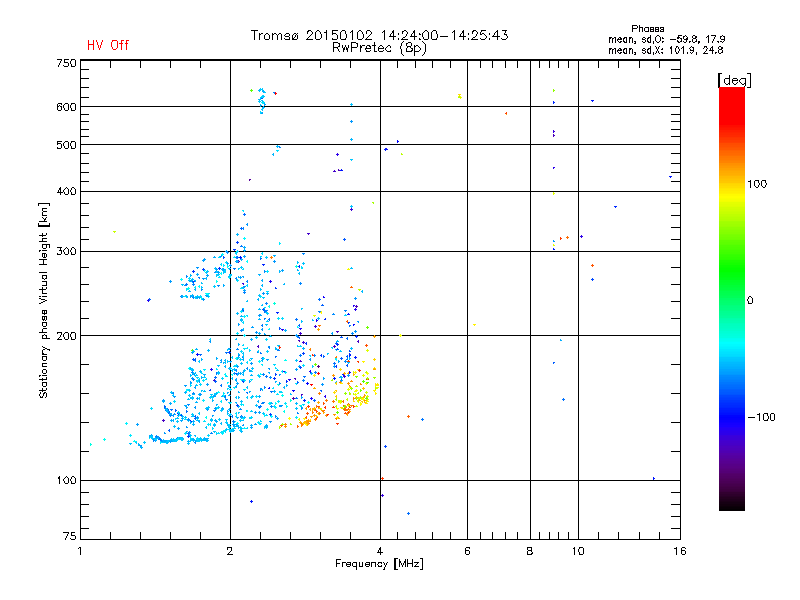Click the 'mean, sd,X: 101.9, 24.8' line
Screen dimensions: 800x600
click(665, 50)
